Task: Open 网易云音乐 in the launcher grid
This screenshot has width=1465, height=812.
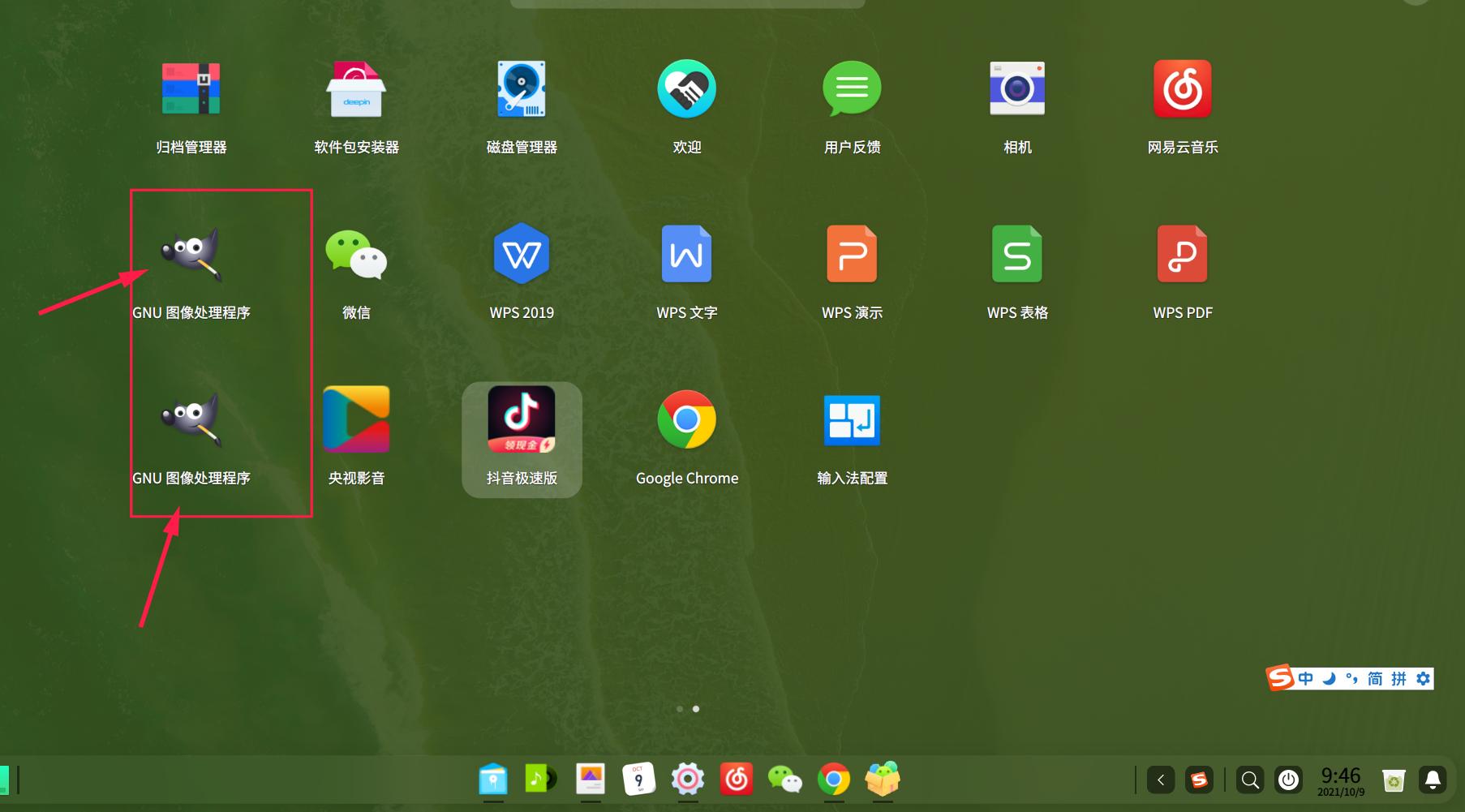Action: (1183, 89)
